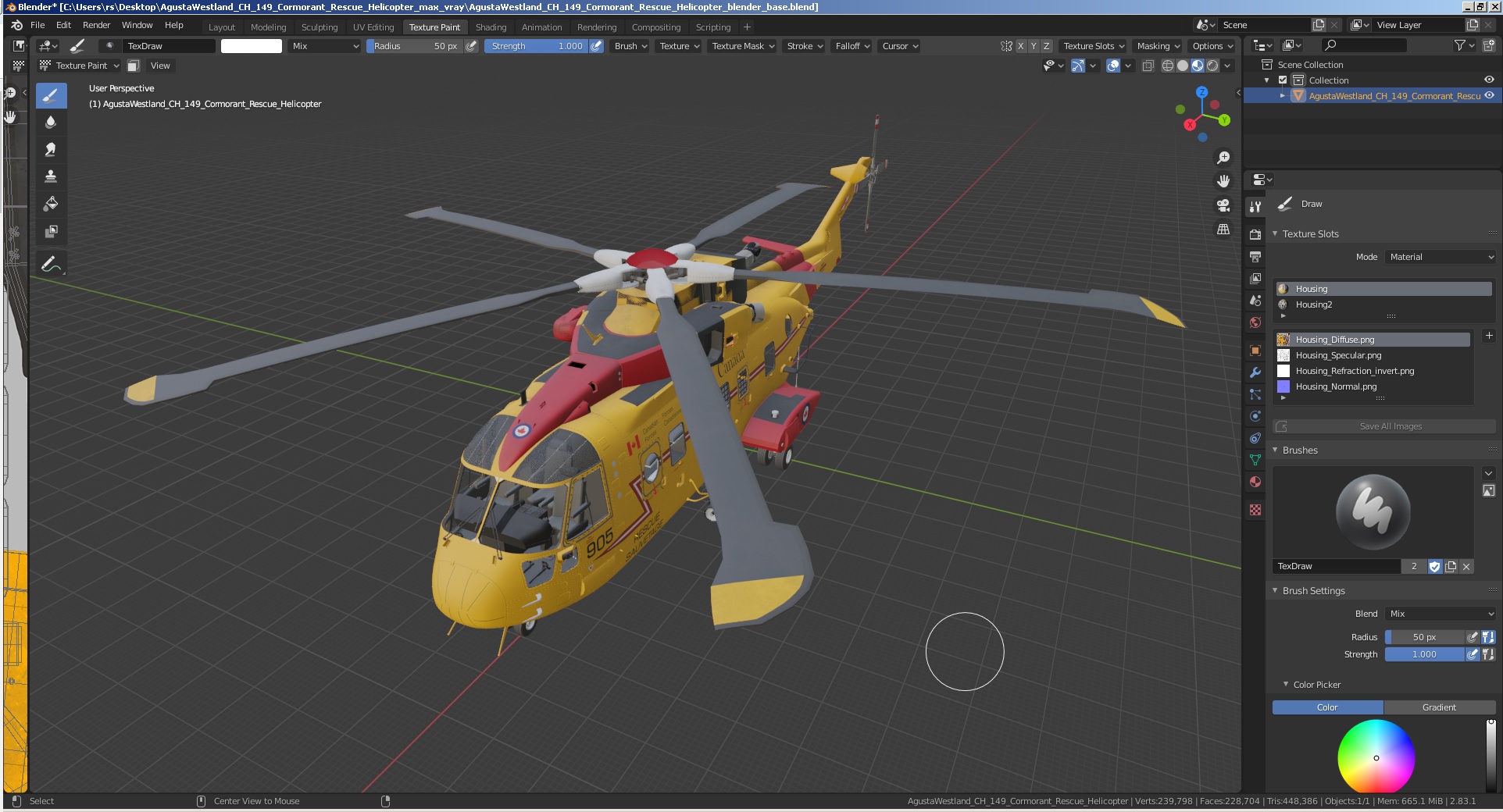The image size is (1503, 812).
Task: Open the Material properties tab
Action: click(x=1255, y=482)
